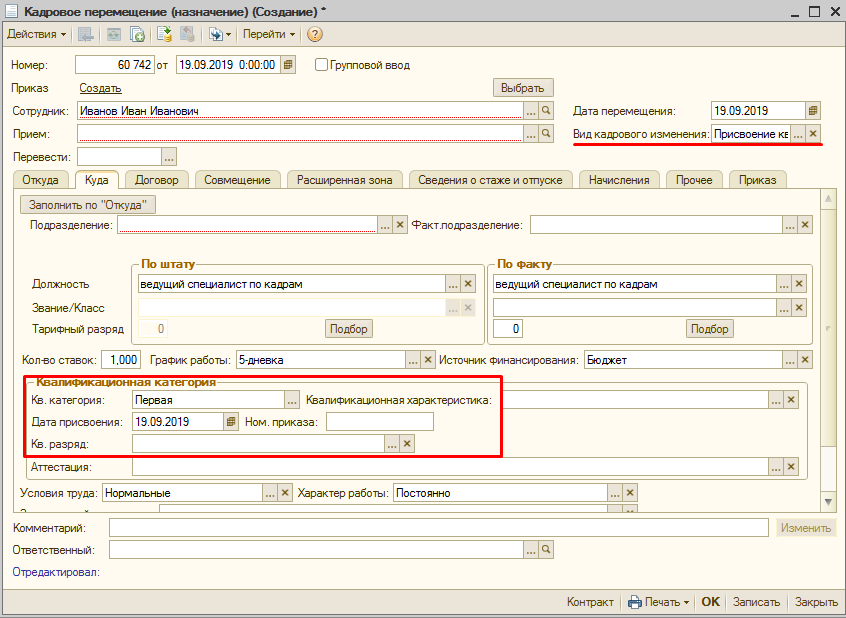The height and width of the screenshot is (618, 846).
Task: Open calendar for Дата присвоения field
Action: pos(231,422)
